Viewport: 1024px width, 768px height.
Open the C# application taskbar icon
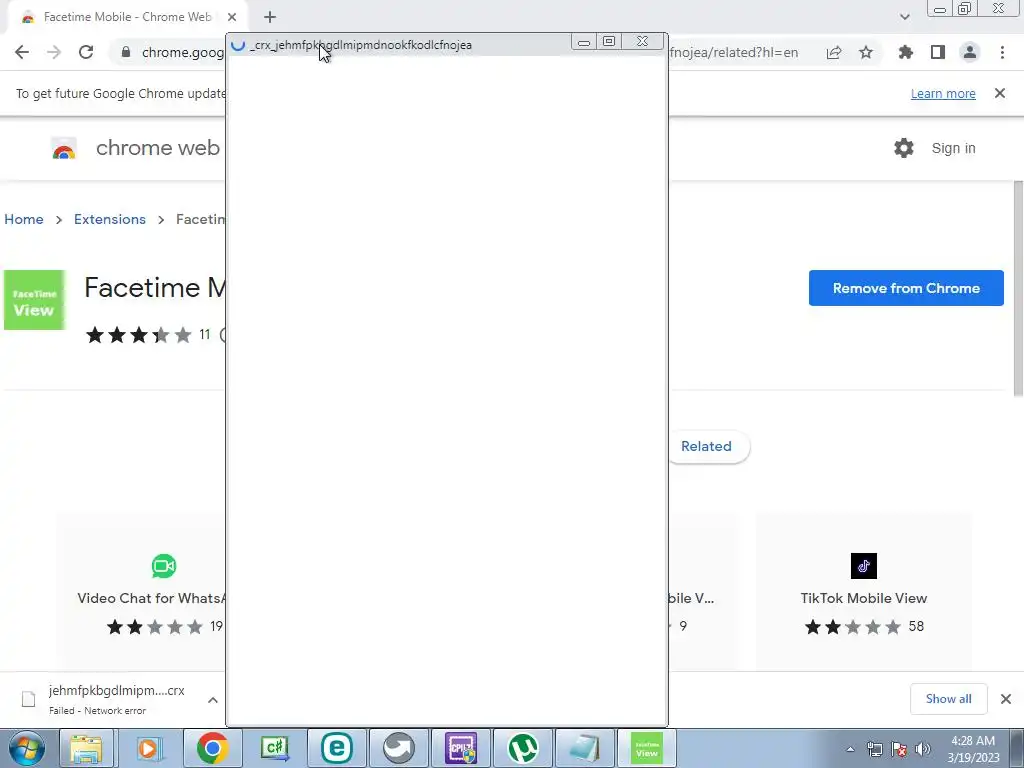[274, 748]
